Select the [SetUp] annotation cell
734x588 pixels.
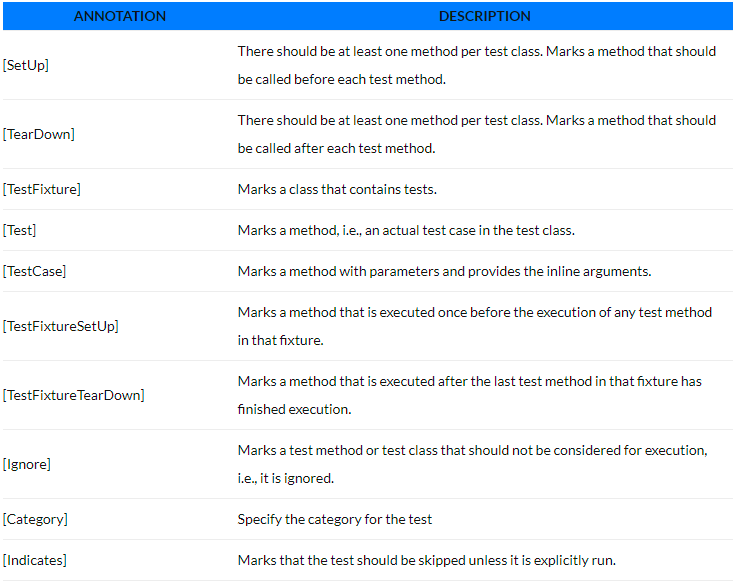26,65
